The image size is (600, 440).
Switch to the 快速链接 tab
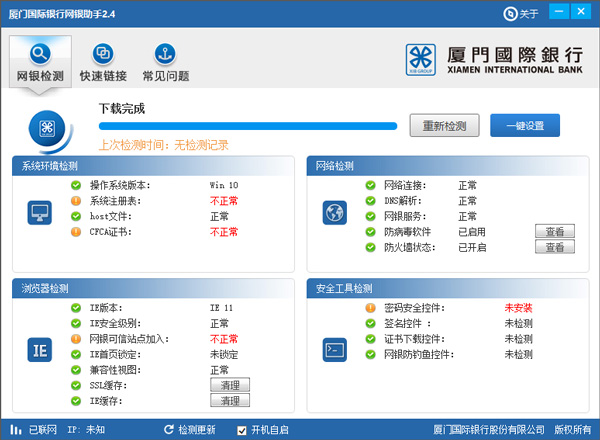[x=103, y=62]
